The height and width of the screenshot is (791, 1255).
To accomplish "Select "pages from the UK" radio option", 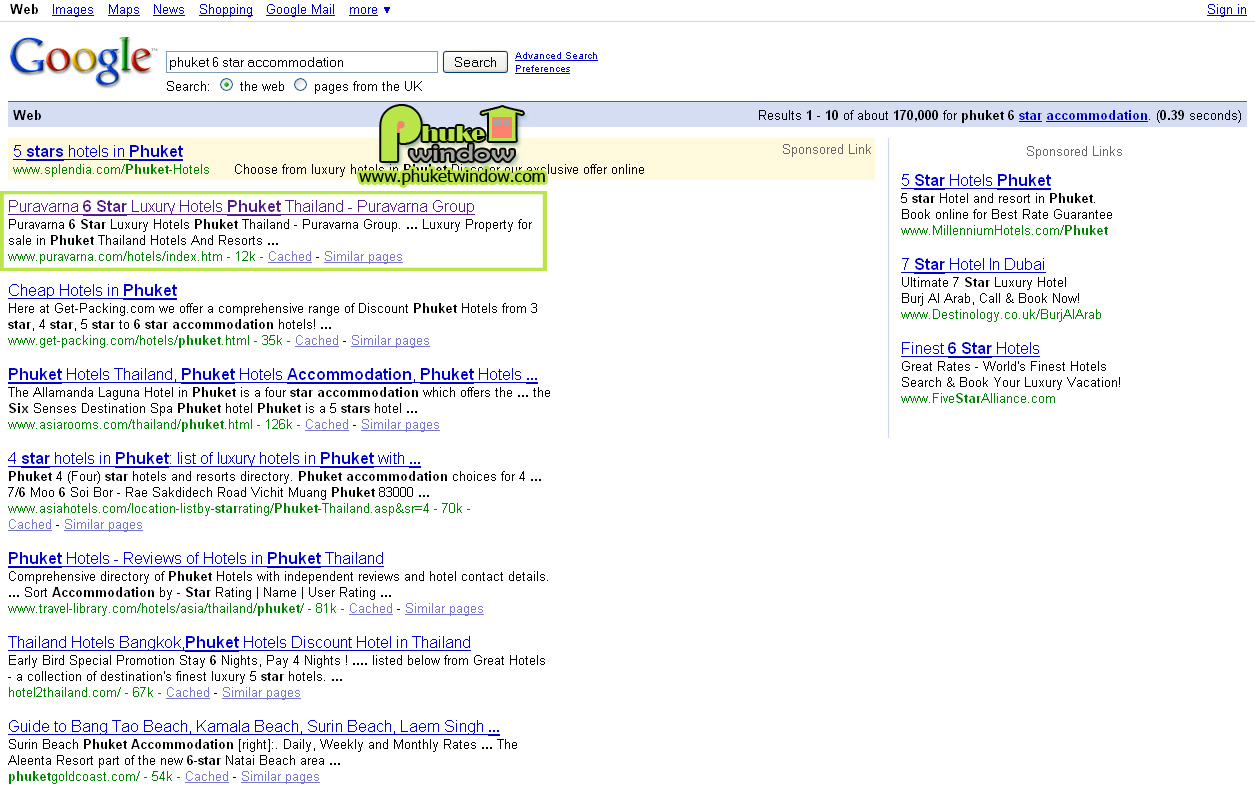I will pos(300,86).
